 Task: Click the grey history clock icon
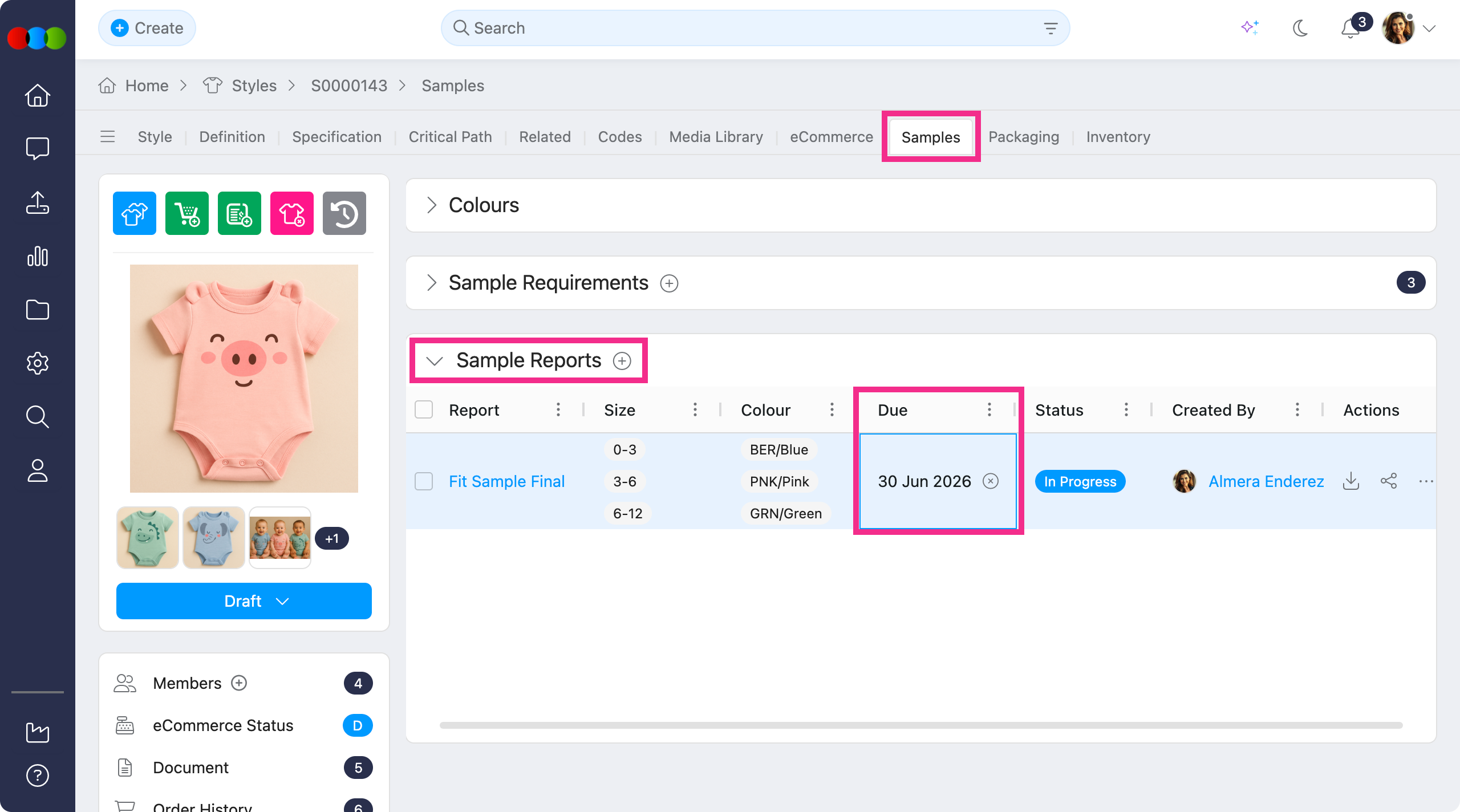click(344, 213)
